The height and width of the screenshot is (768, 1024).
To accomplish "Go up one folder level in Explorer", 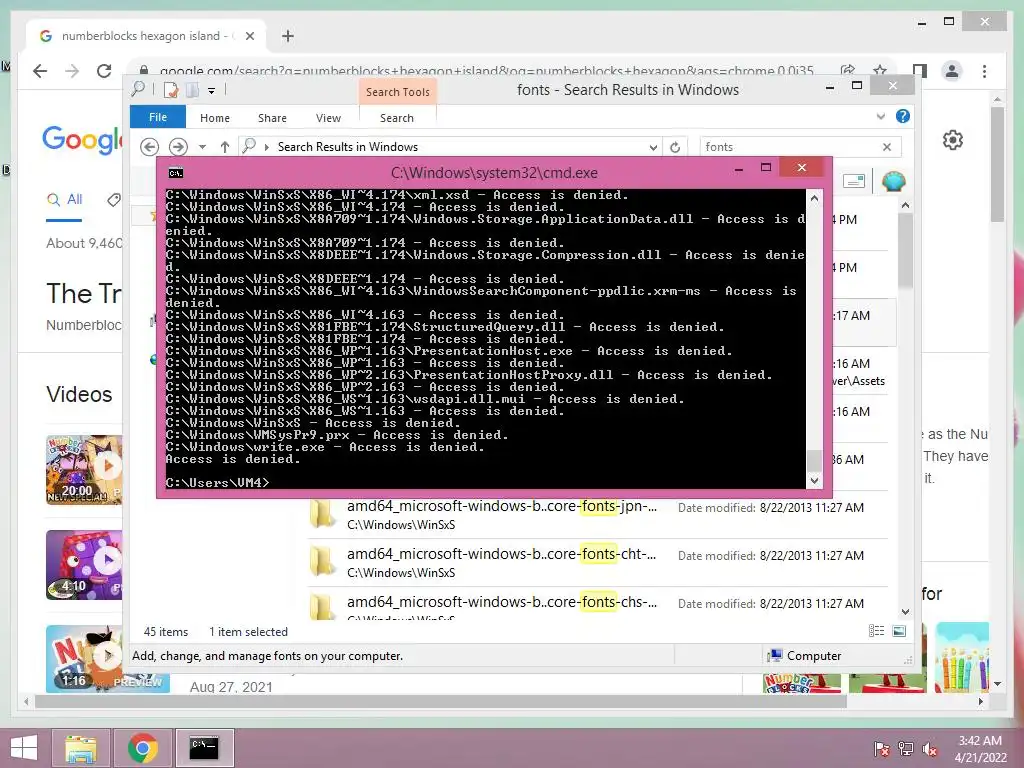I will pyautogui.click(x=225, y=147).
